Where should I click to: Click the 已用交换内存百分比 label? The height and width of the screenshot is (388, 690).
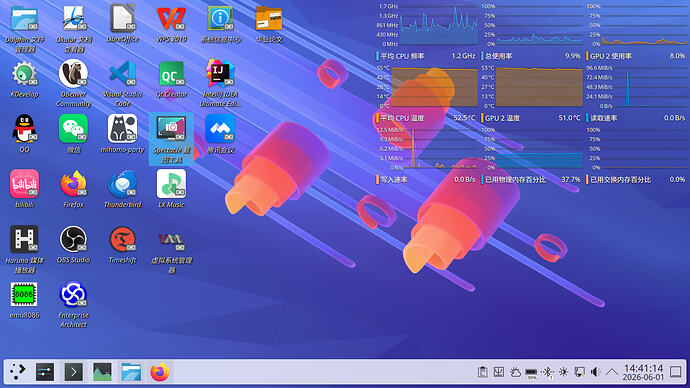click(x=620, y=179)
